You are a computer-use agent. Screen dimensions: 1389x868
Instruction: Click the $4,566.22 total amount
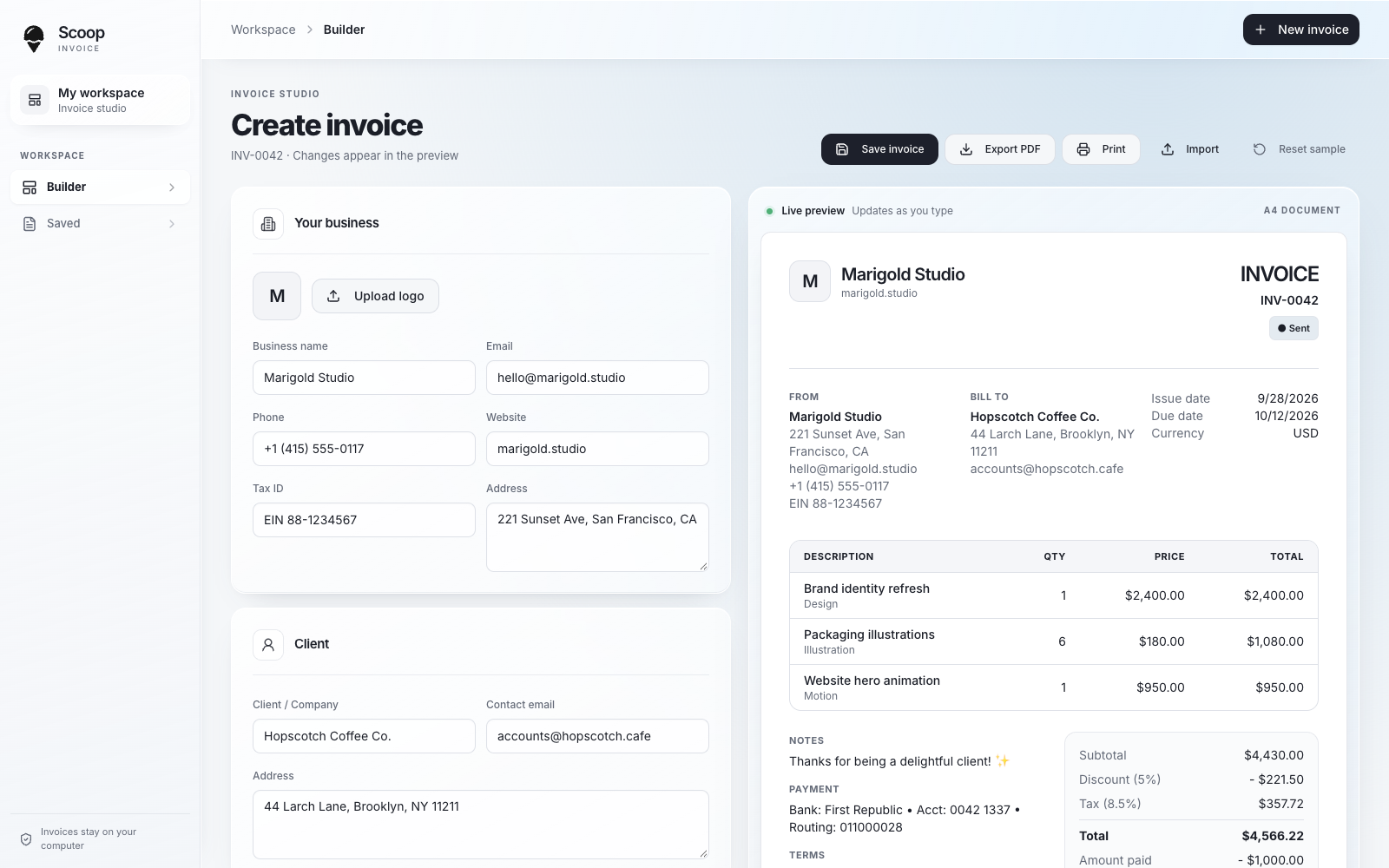(1273, 836)
